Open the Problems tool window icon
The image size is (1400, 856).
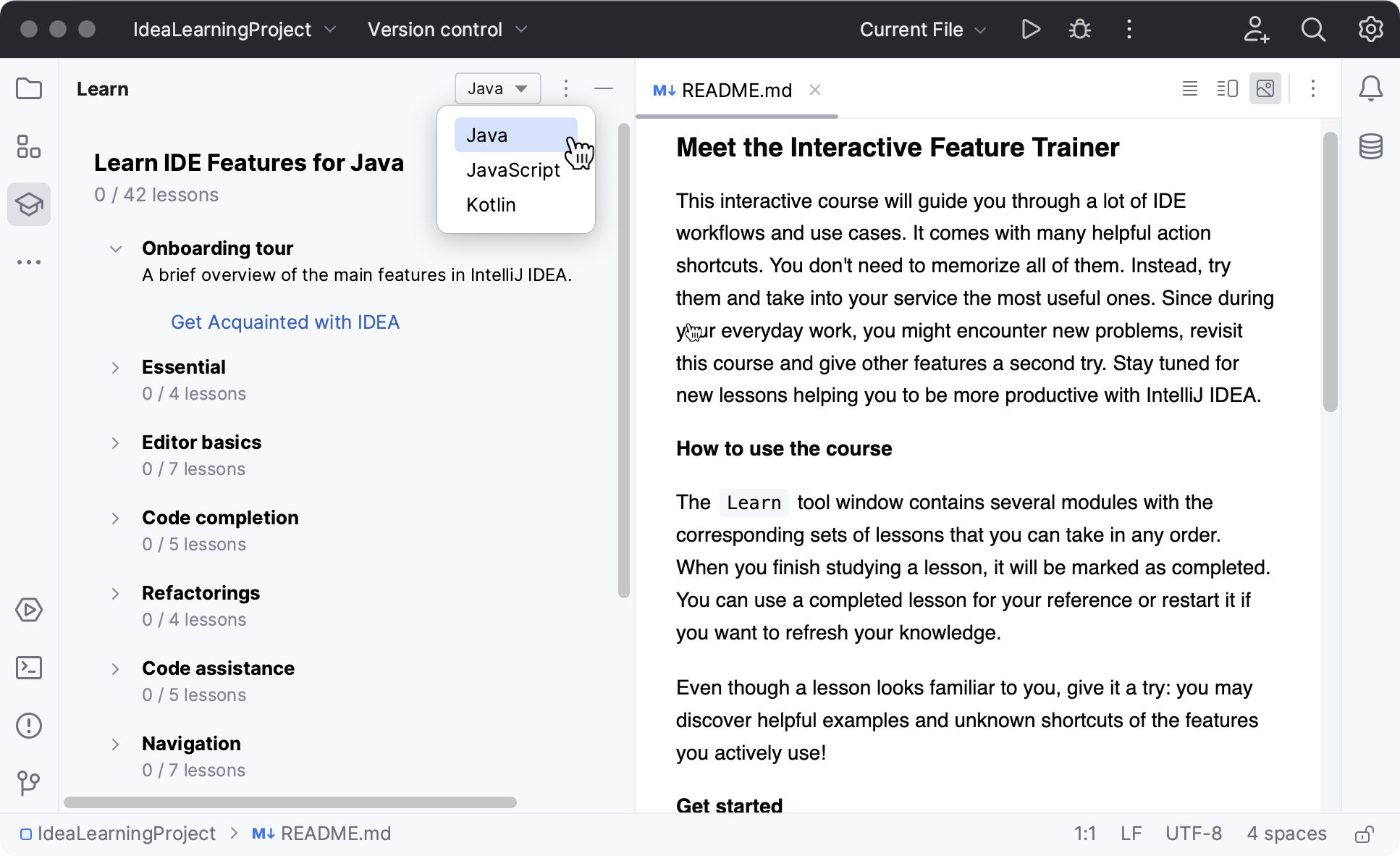[x=29, y=726]
